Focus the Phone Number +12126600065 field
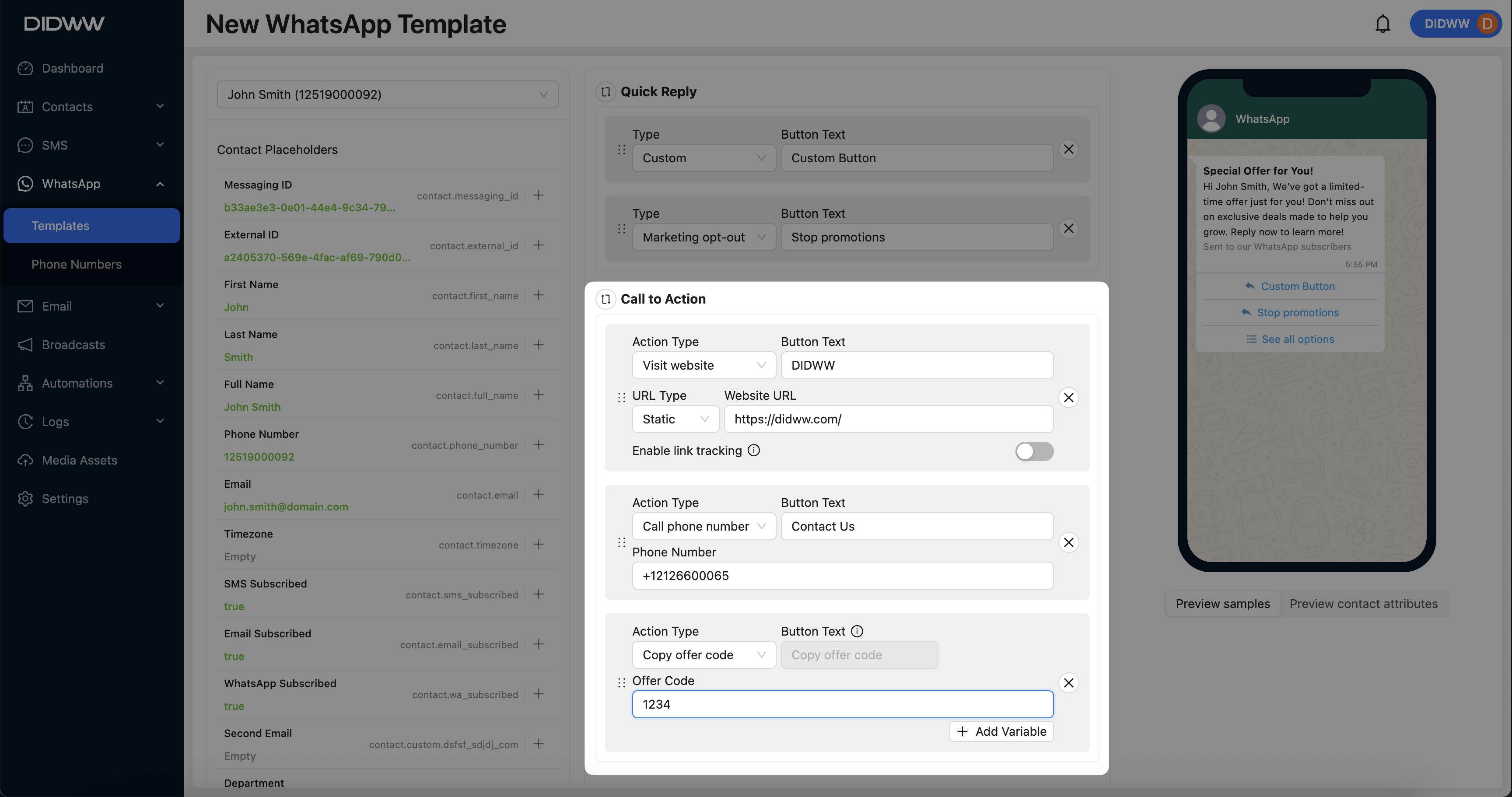Image resolution: width=1512 pixels, height=797 pixels. tap(842, 576)
